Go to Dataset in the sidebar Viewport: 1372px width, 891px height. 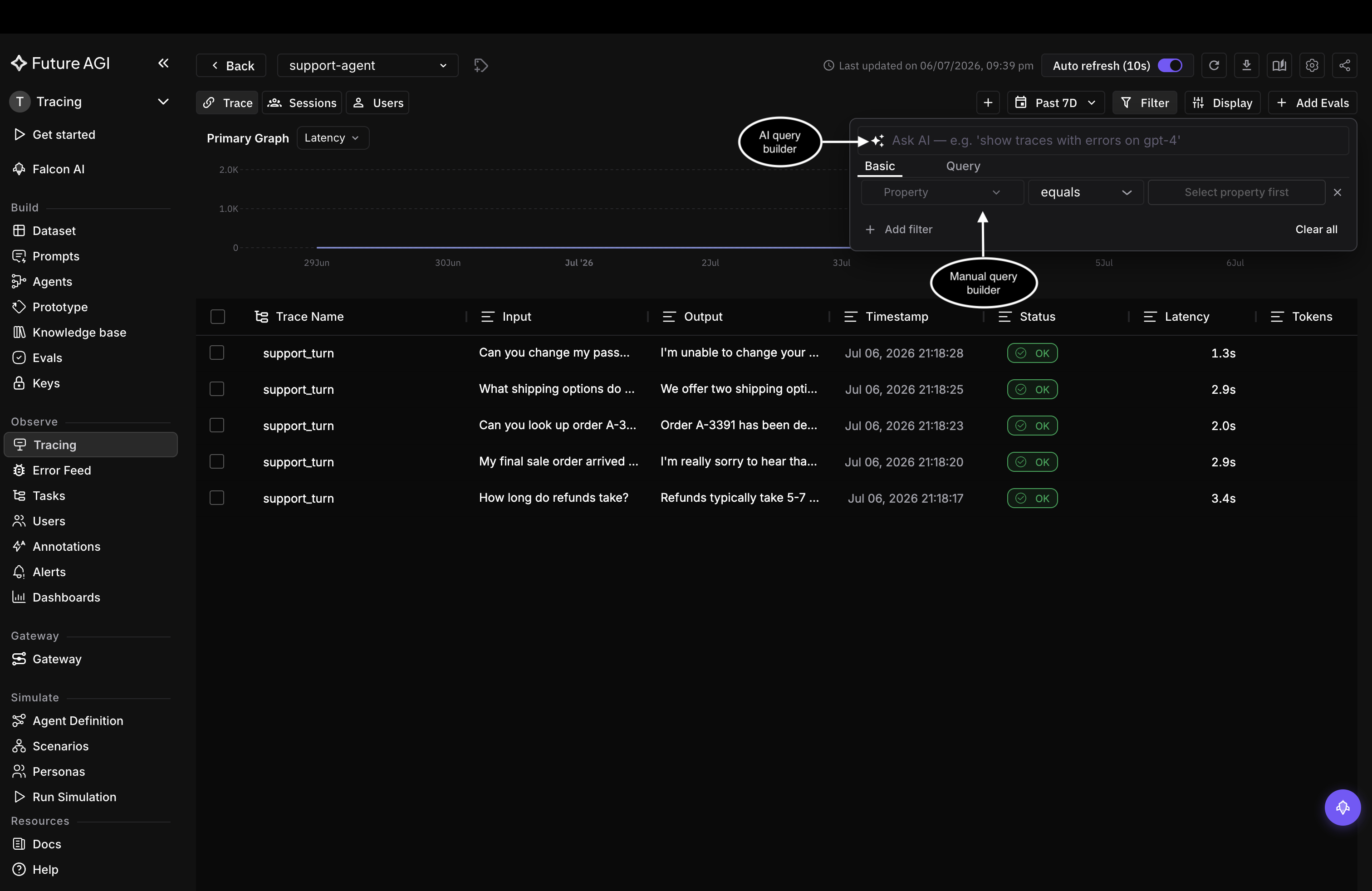(x=54, y=230)
